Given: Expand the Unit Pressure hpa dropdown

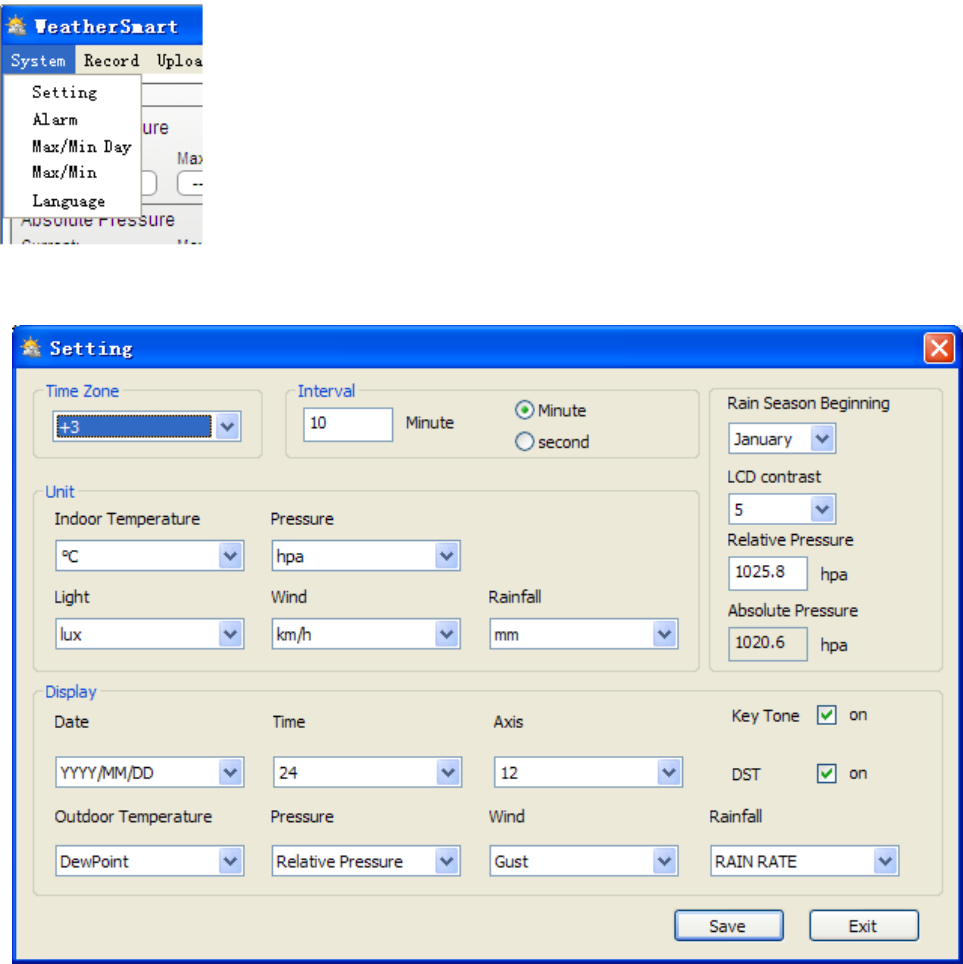Looking at the screenshot, I should (447, 556).
